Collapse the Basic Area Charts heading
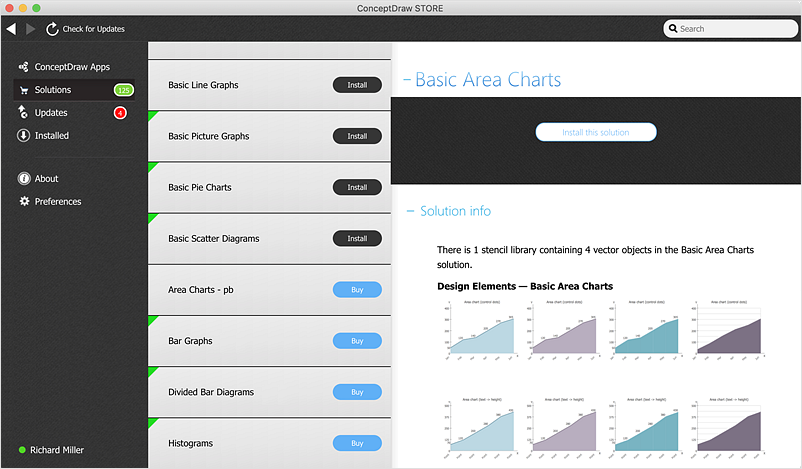Image resolution: width=802 pixels, height=469 pixels. coord(407,80)
